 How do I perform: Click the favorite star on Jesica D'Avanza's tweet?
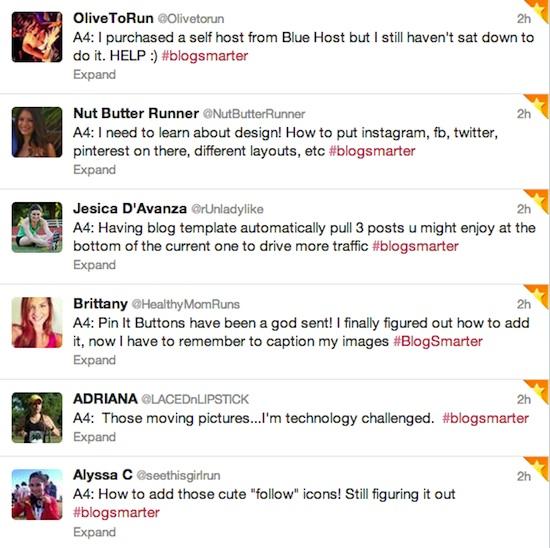tap(539, 200)
